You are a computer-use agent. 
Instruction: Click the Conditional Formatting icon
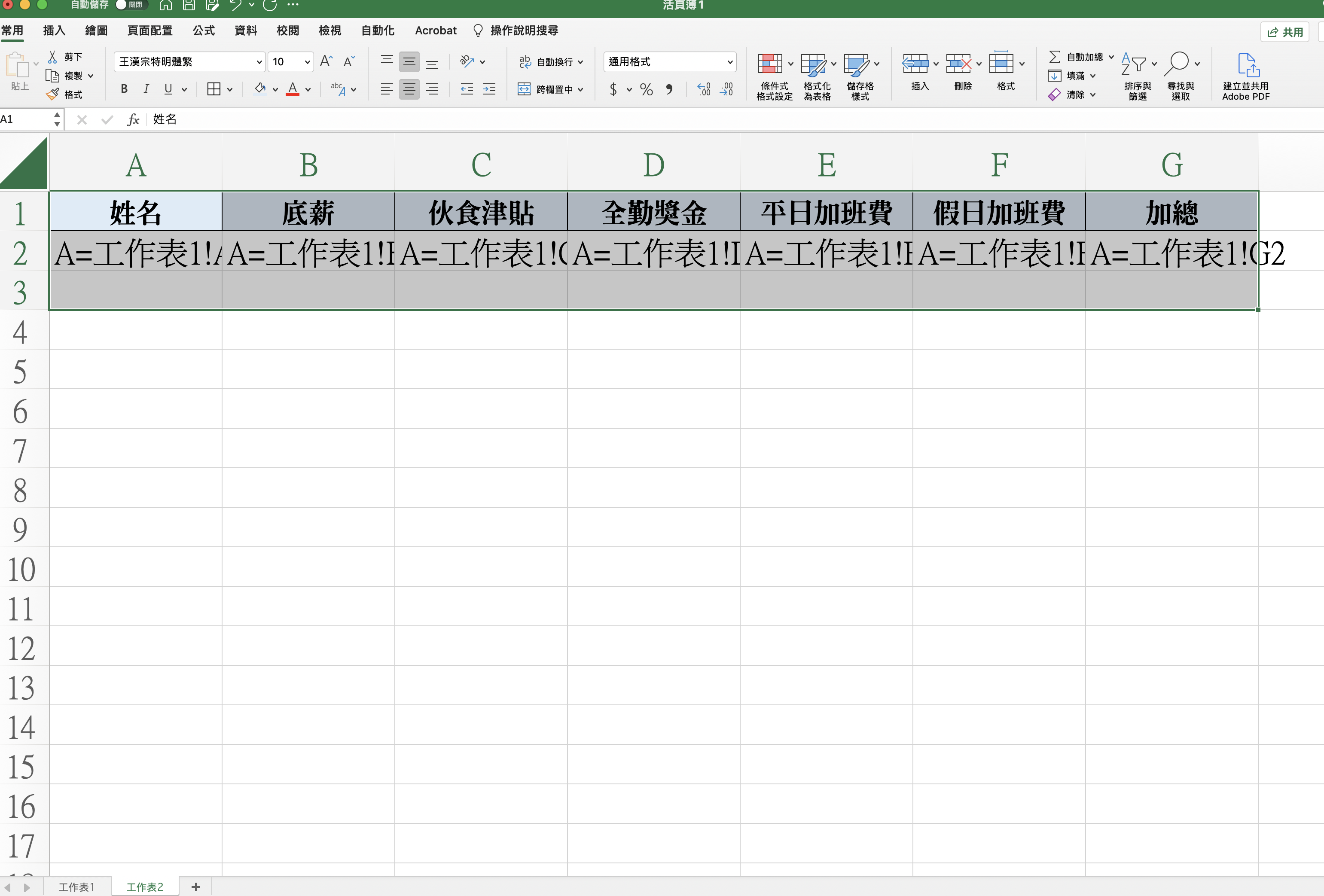pos(770,64)
